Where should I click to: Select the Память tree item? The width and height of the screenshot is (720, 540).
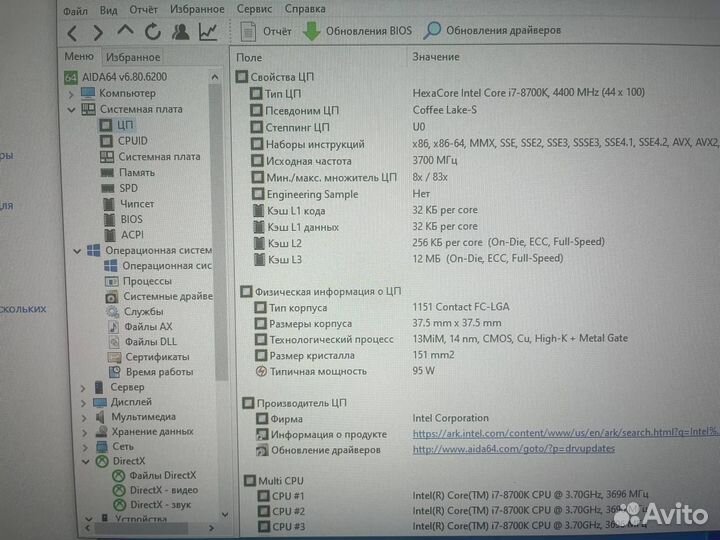click(128, 173)
